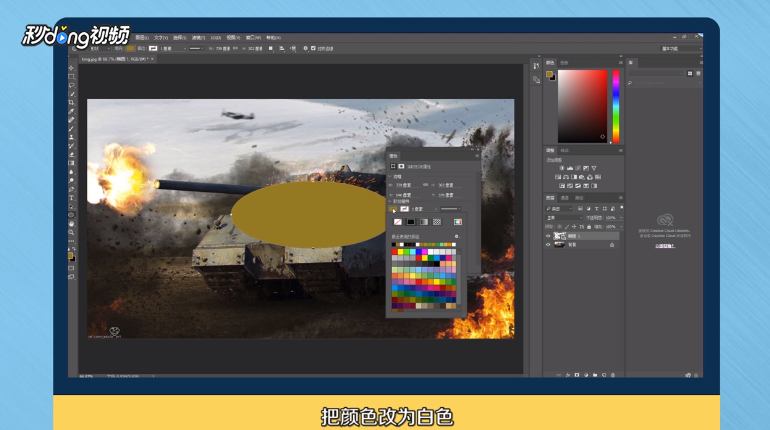Open the layer filter type dropdown
This screenshot has width=770, height=430.
[x=559, y=209]
